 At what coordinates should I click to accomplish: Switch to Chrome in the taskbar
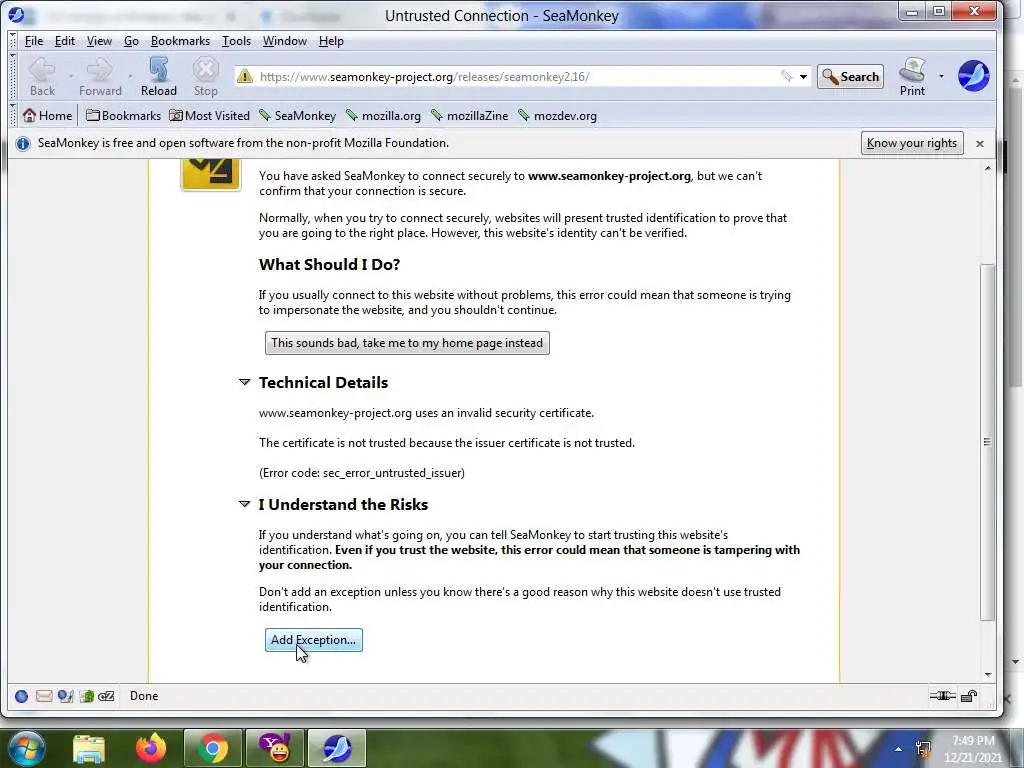(213, 748)
